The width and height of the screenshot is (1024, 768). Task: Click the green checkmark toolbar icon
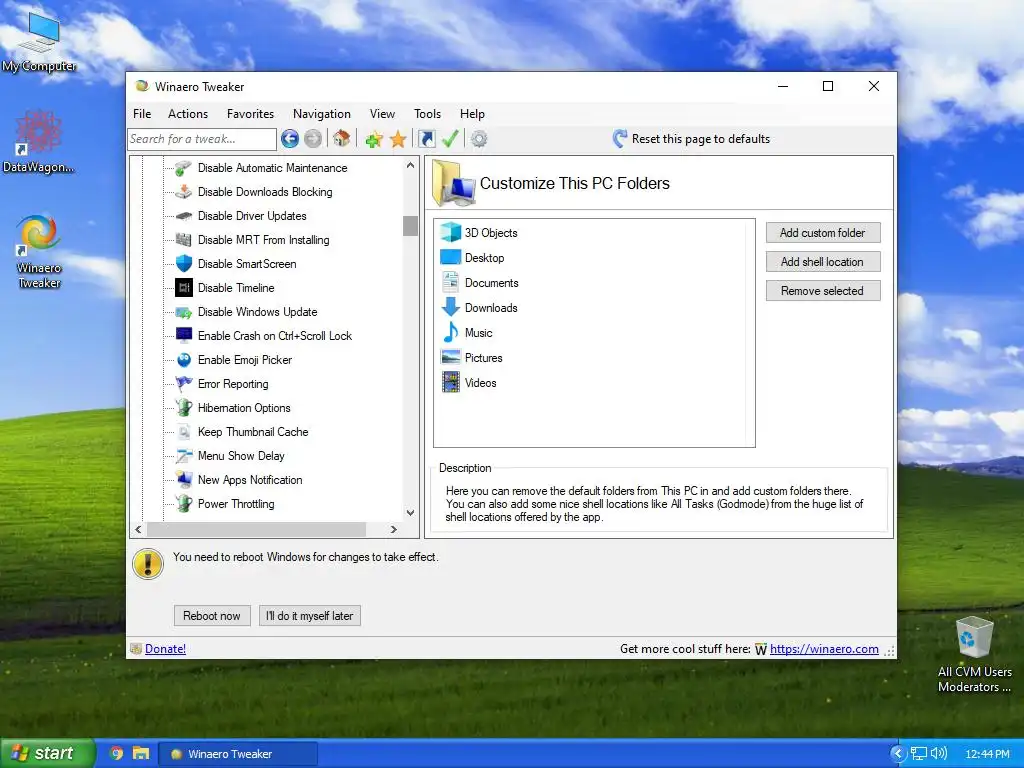coord(450,138)
